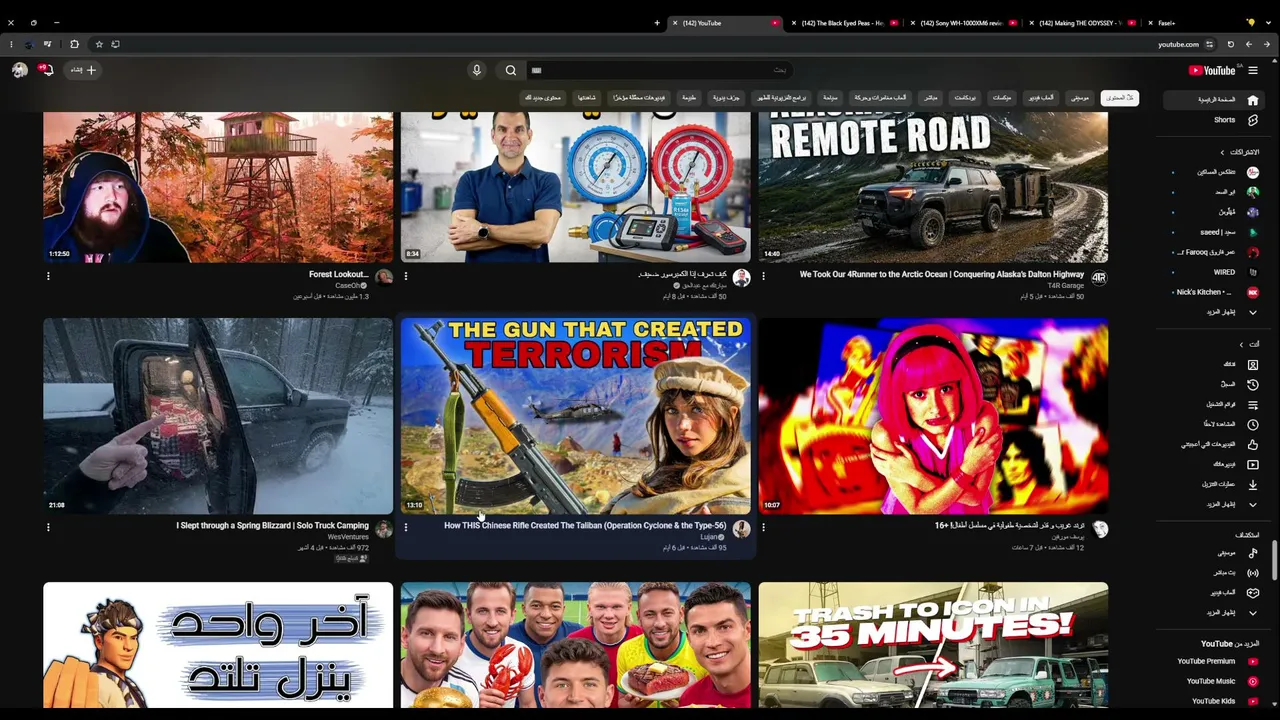Open options menu for Forest Lookout video
Screen dimensions: 1280x720
click(48, 276)
